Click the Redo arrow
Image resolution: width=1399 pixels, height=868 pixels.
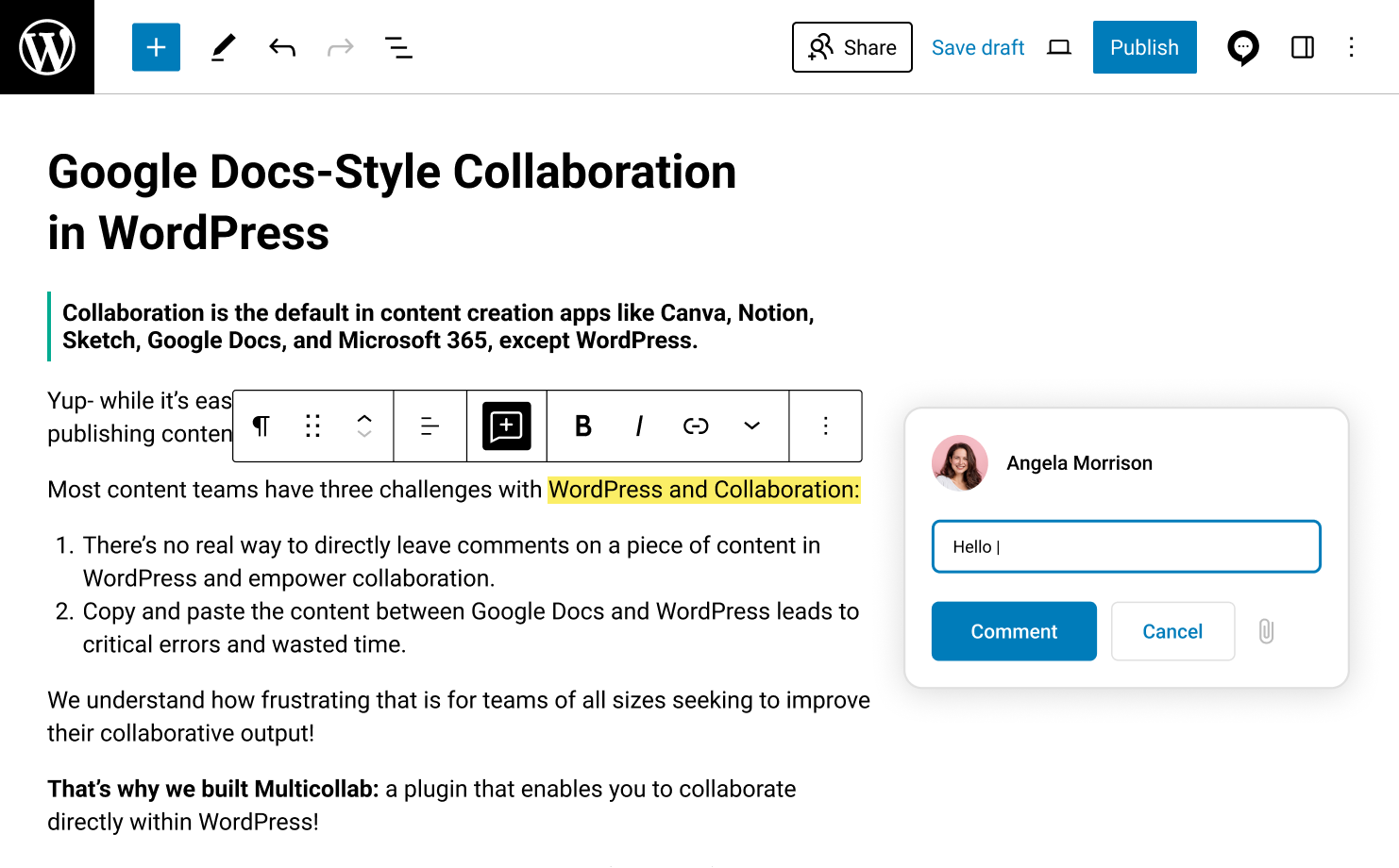341,47
